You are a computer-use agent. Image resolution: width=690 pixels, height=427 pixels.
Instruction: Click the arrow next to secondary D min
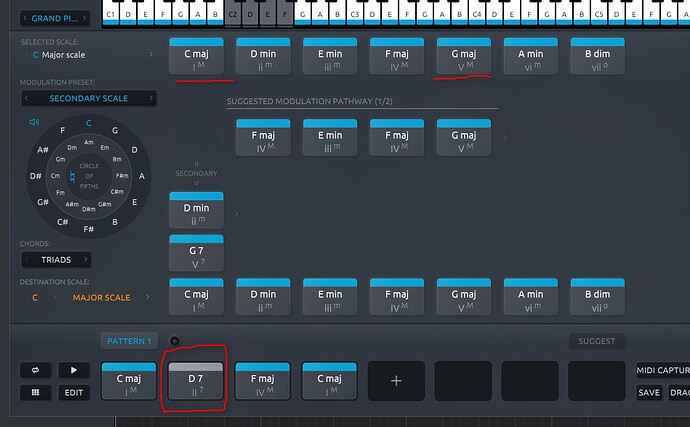coord(236,214)
